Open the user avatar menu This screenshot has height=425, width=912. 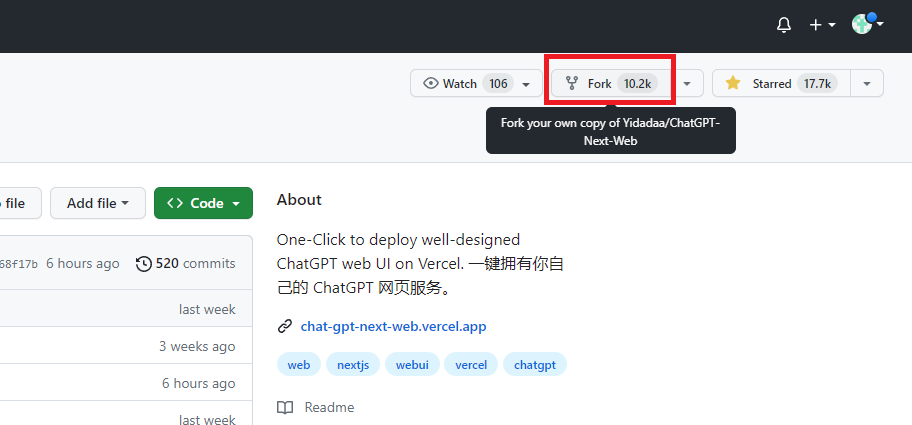click(867, 24)
